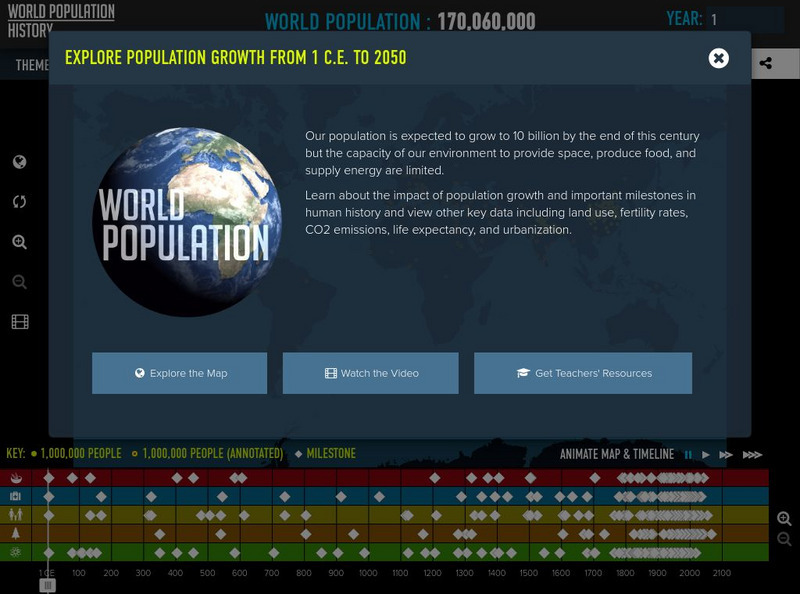Click the World Population globe image
This screenshot has height=594, width=800.
(187, 222)
